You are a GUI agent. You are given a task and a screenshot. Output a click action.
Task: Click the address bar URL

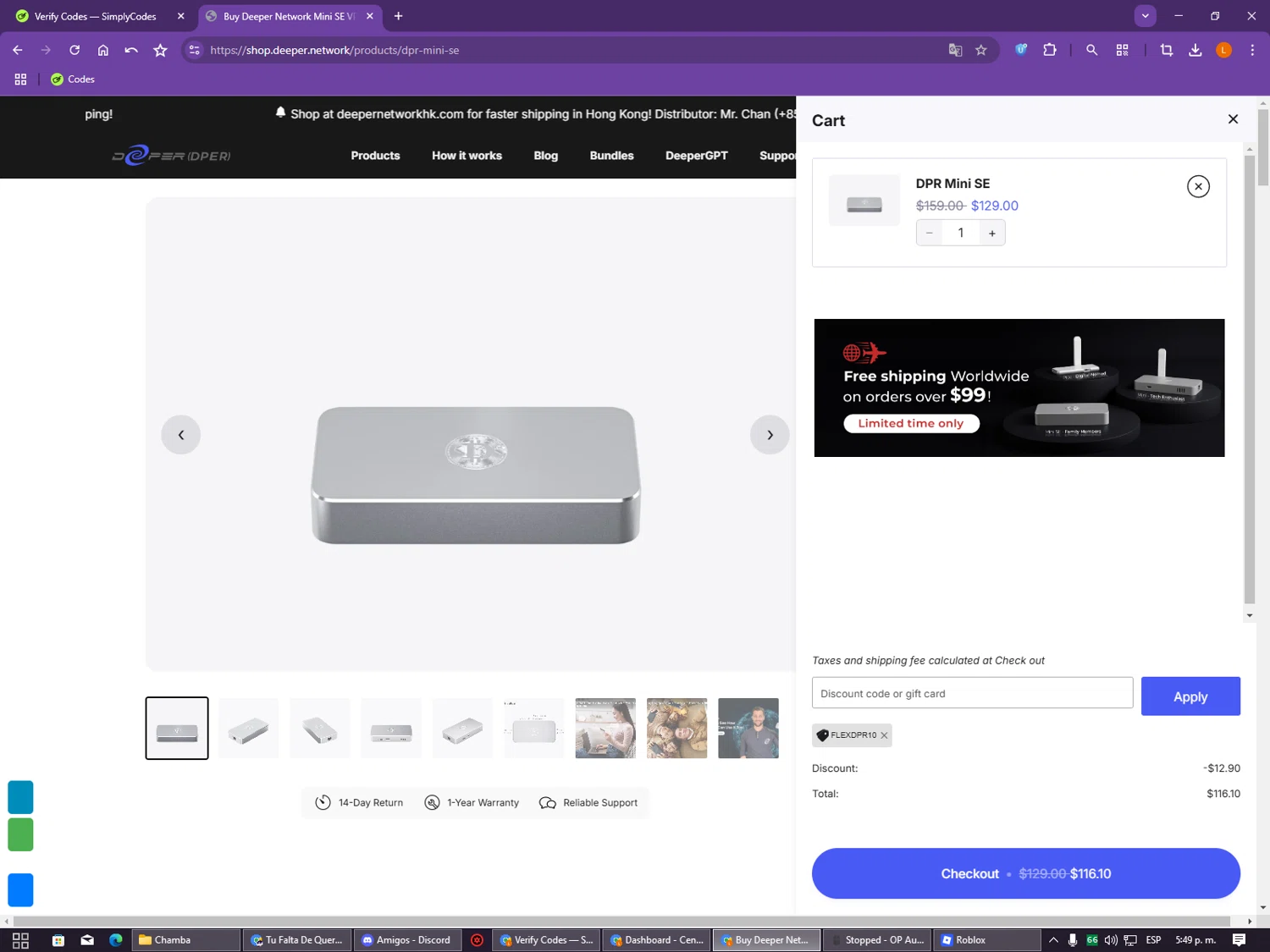[x=334, y=50]
